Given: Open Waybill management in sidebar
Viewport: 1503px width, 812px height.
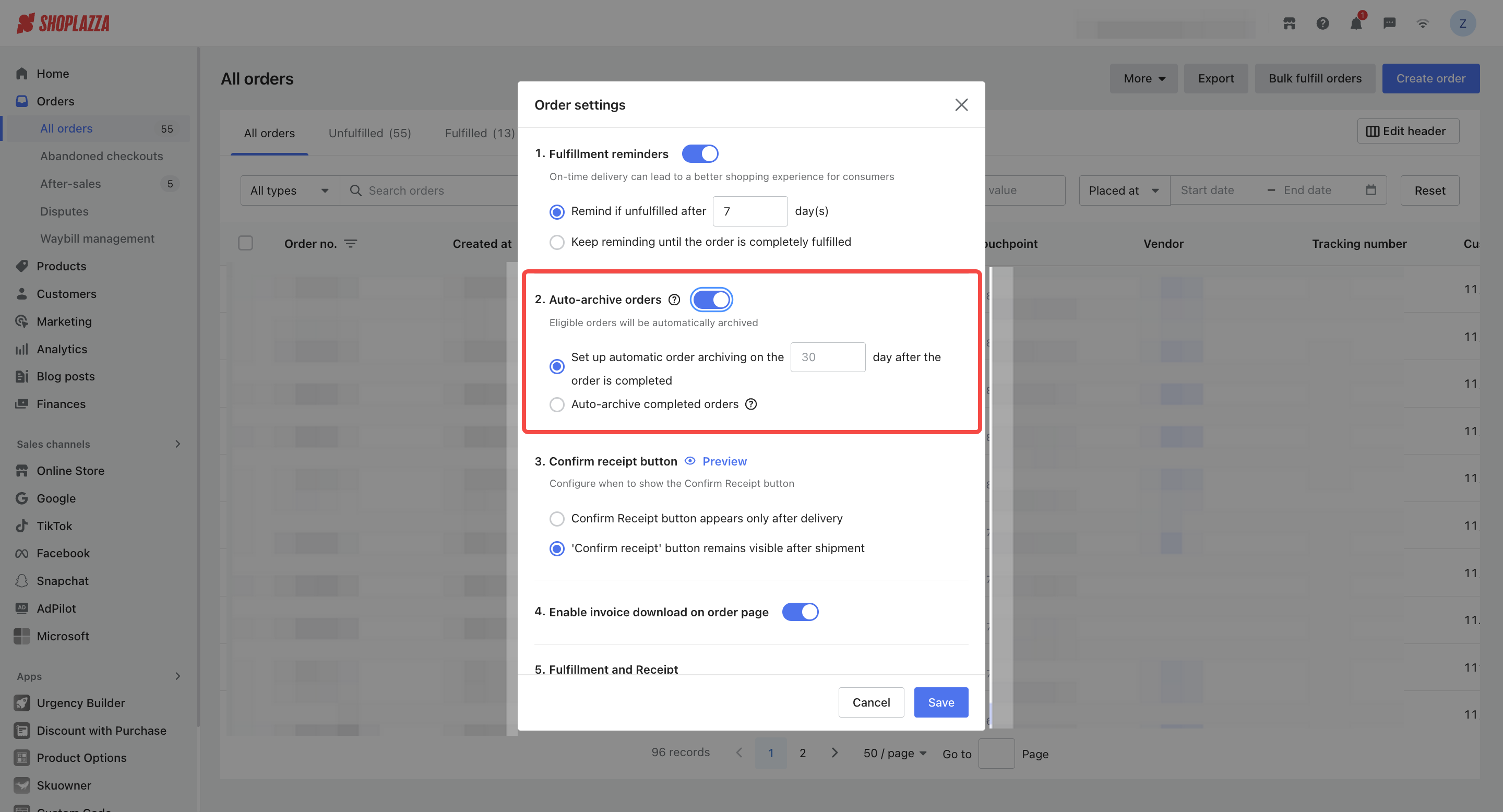Looking at the screenshot, I should click(x=97, y=238).
